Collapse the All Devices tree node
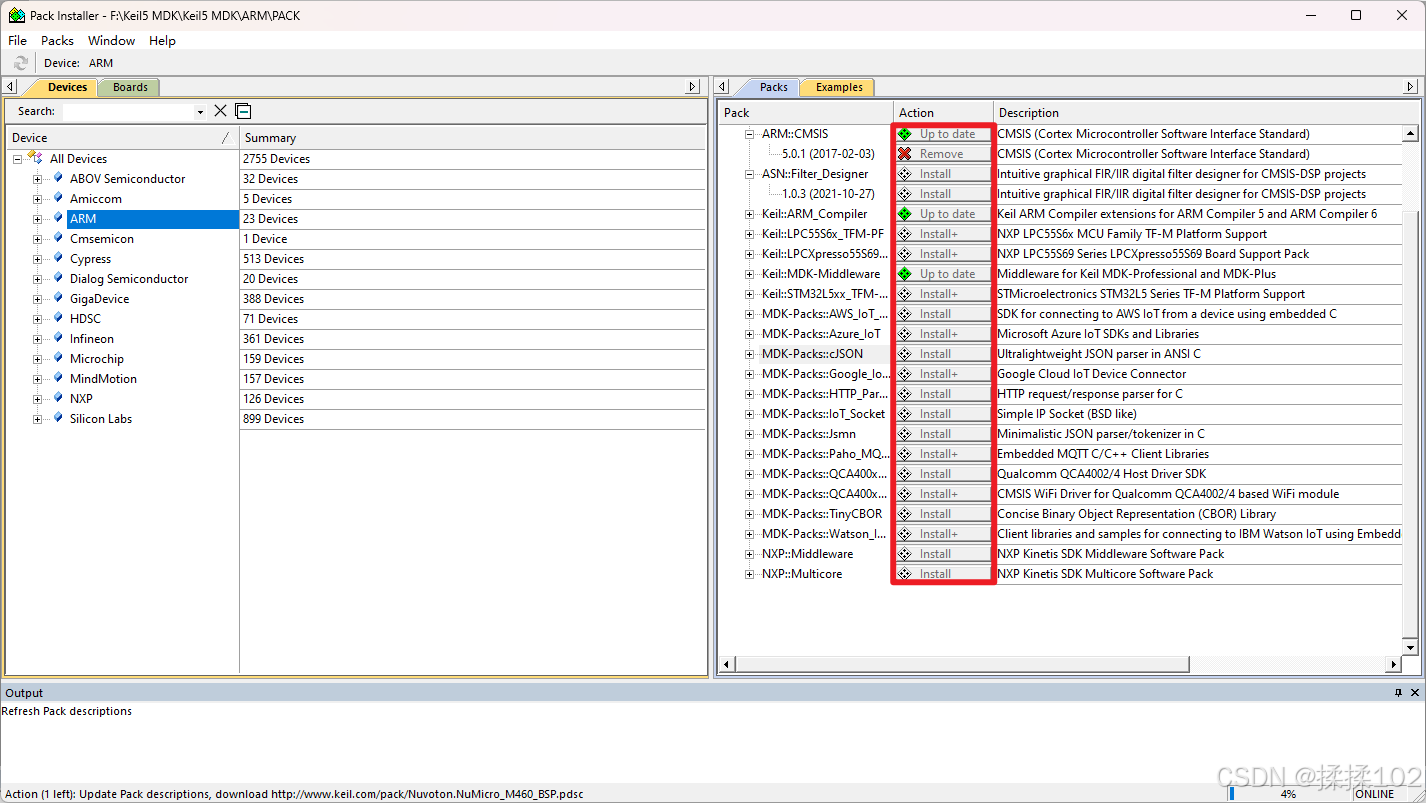 (x=17, y=159)
